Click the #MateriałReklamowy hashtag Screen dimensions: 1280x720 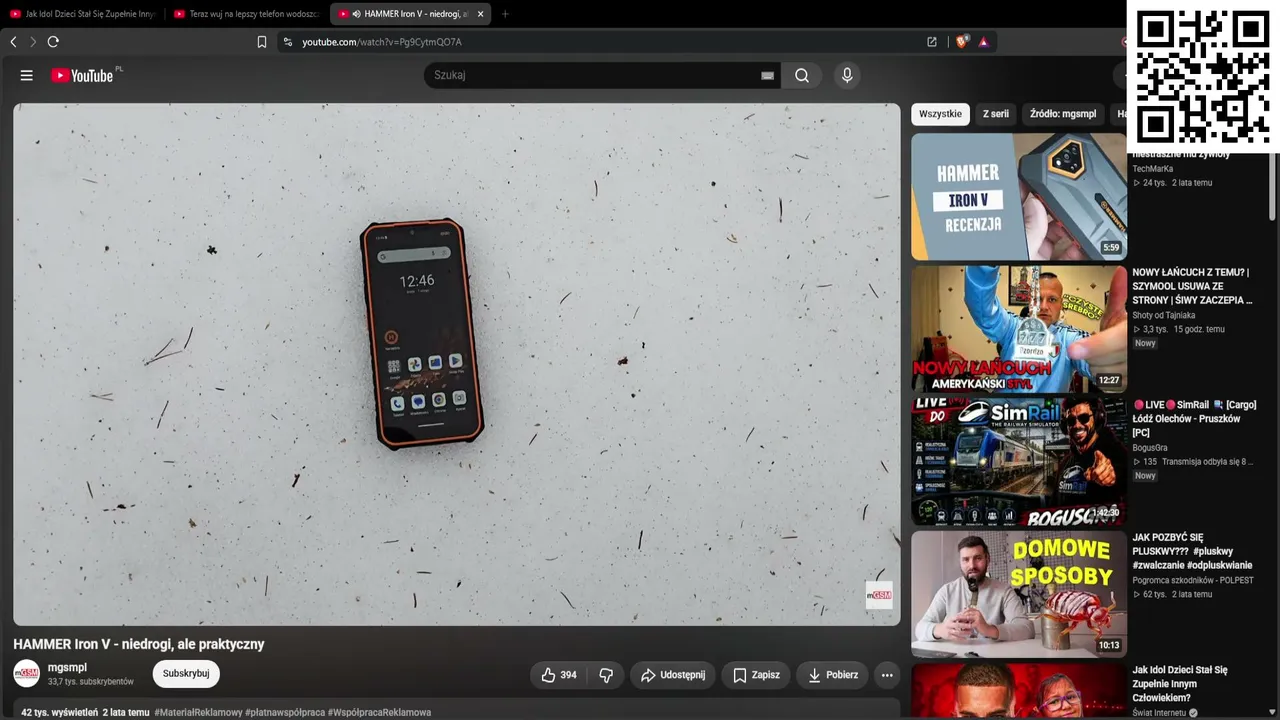click(198, 713)
